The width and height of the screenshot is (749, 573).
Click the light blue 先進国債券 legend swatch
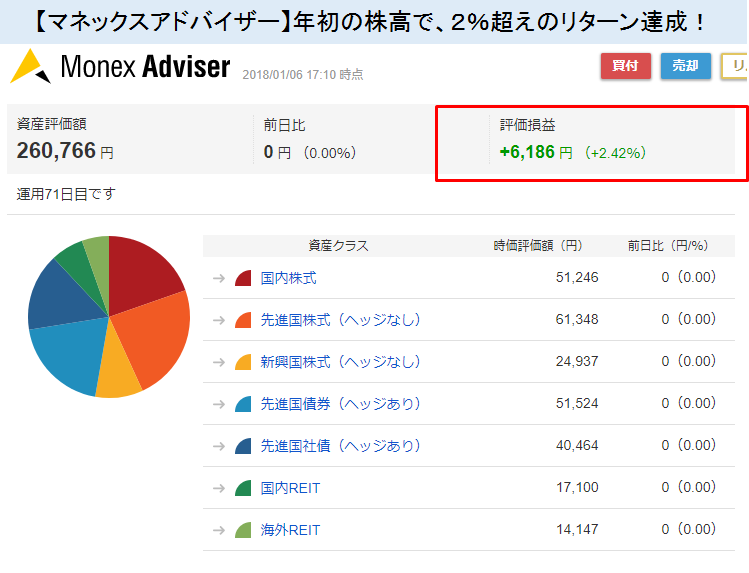[x=244, y=404]
